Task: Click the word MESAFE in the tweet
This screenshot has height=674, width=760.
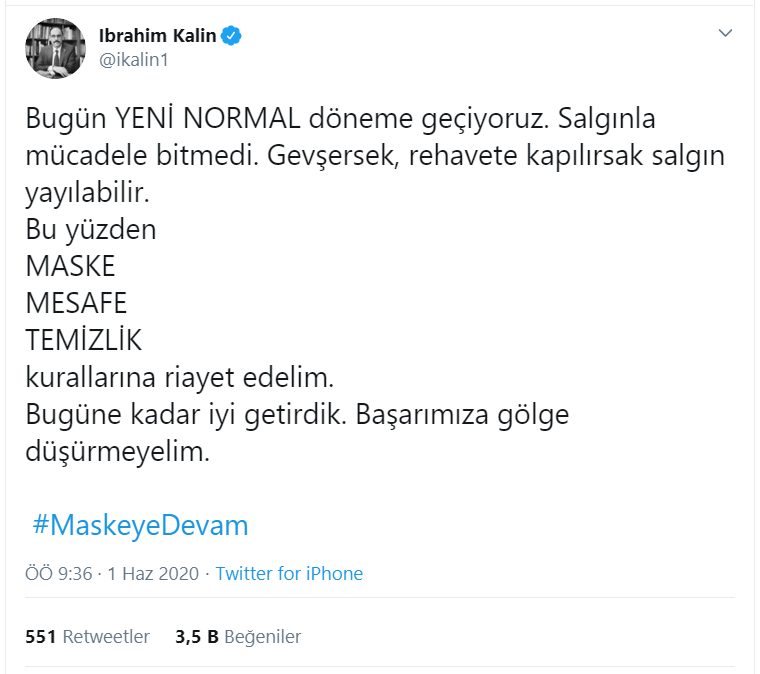Action: pos(76,303)
